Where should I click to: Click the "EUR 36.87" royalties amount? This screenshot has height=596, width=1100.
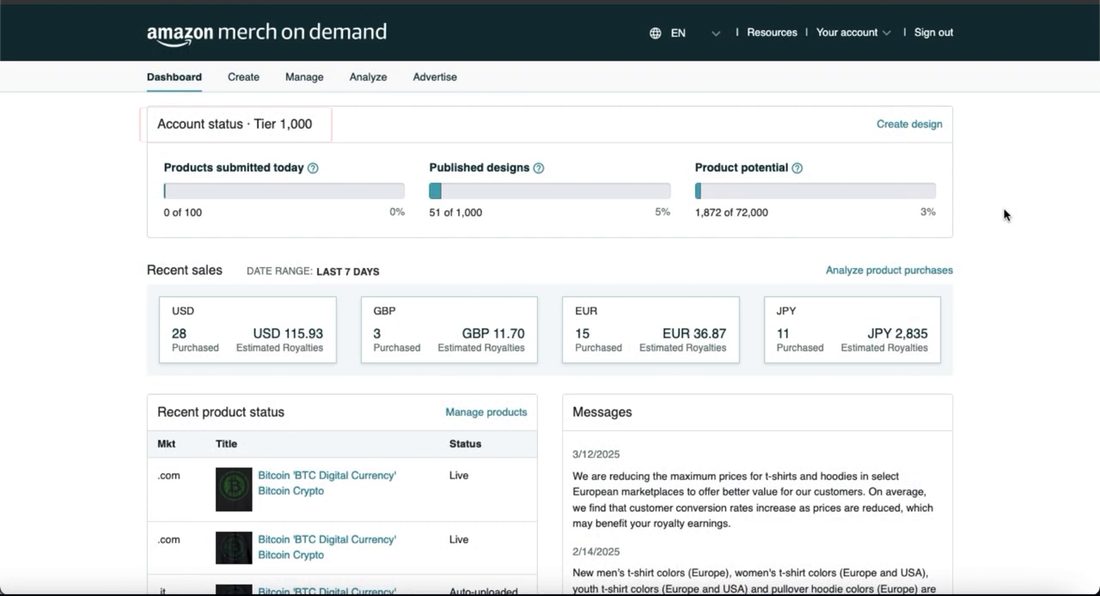(695, 334)
